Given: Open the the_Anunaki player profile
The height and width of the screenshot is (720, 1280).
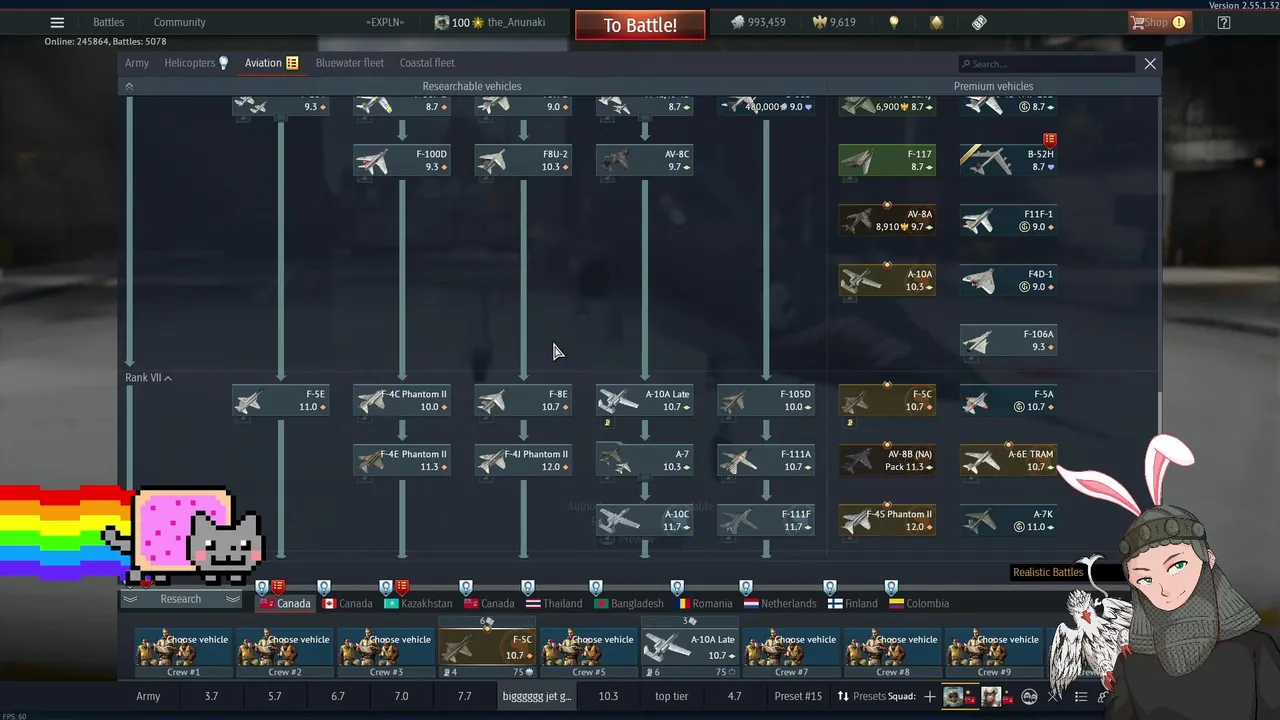Looking at the screenshot, I should (x=490, y=22).
